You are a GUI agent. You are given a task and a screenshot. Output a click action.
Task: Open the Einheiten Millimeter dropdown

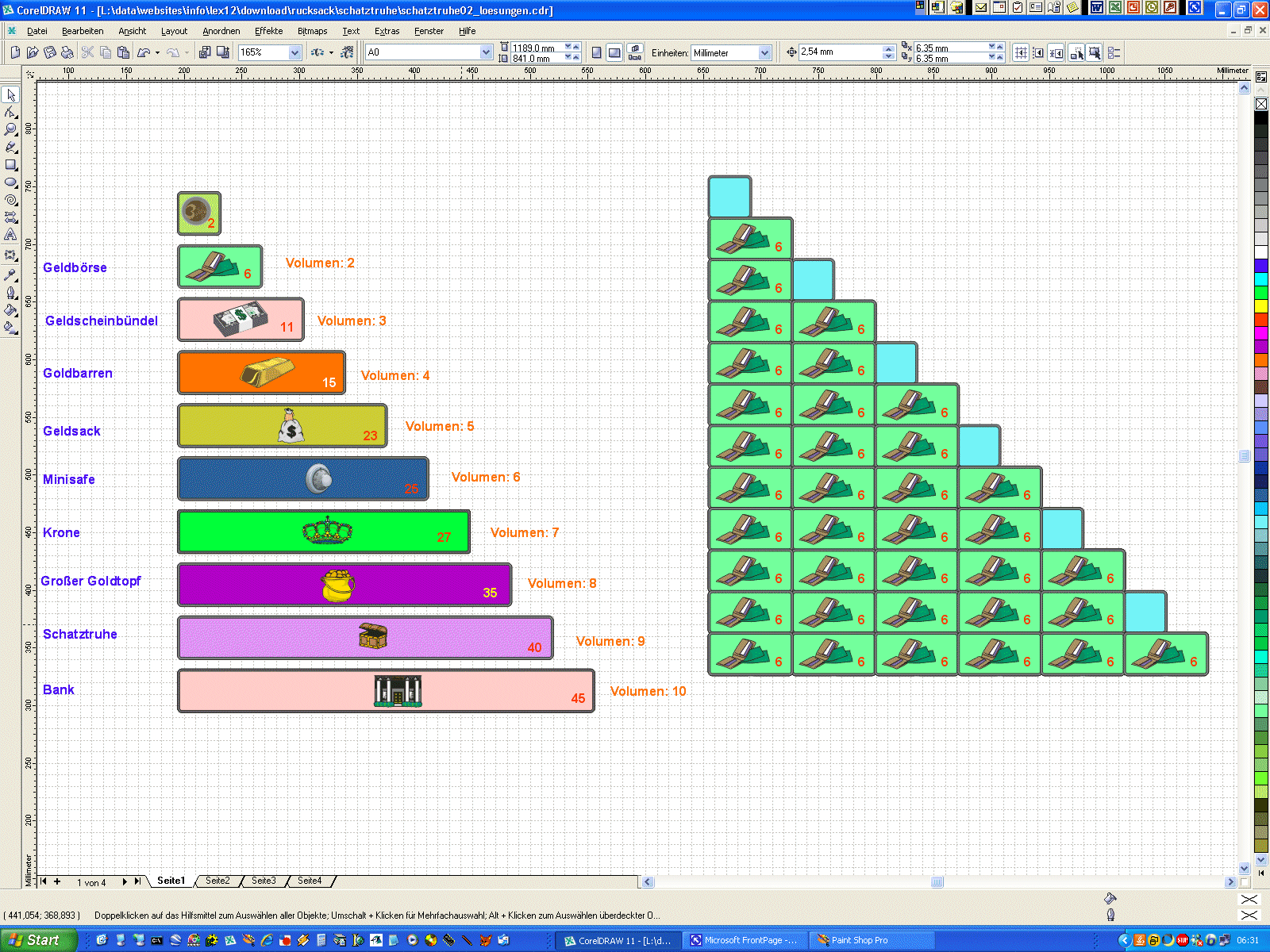click(765, 52)
